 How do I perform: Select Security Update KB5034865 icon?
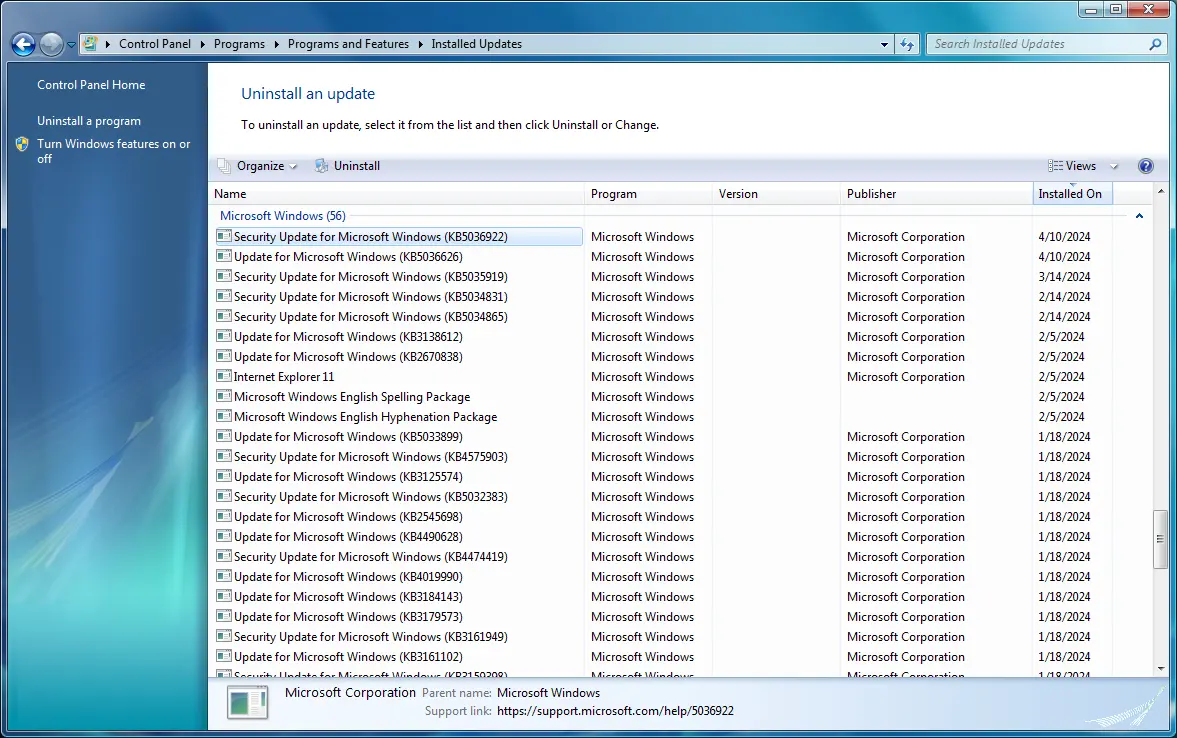(x=224, y=317)
